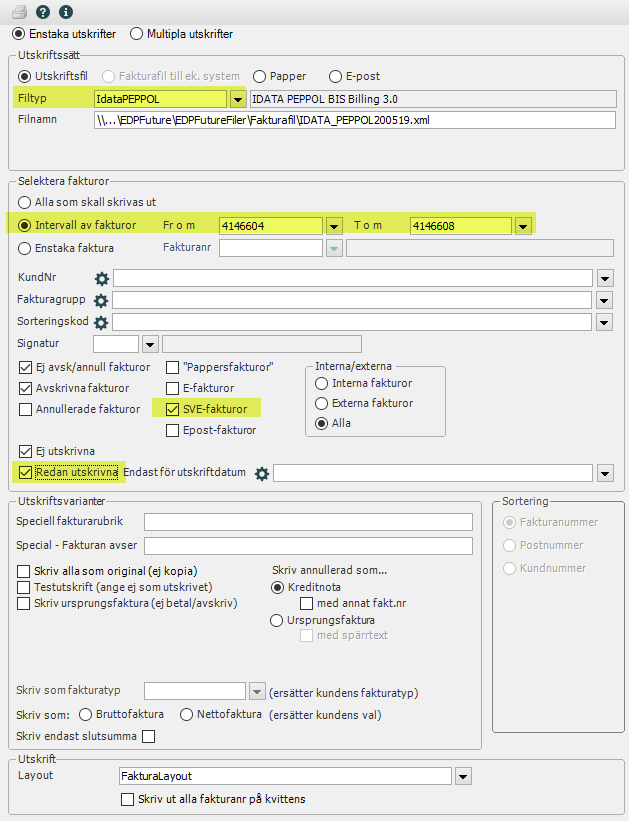Viewport: 629px width, 821px height.
Task: Click the Signatur input field
Action: pyautogui.click(x=116, y=344)
